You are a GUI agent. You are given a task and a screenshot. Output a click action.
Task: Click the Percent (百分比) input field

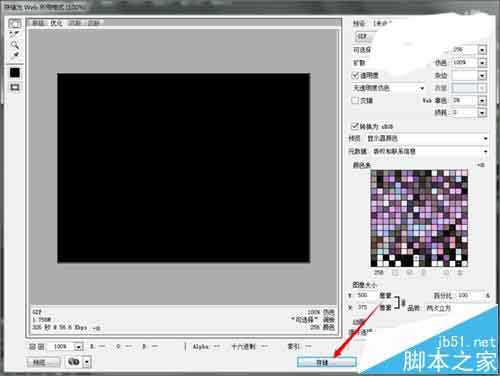pos(468,295)
